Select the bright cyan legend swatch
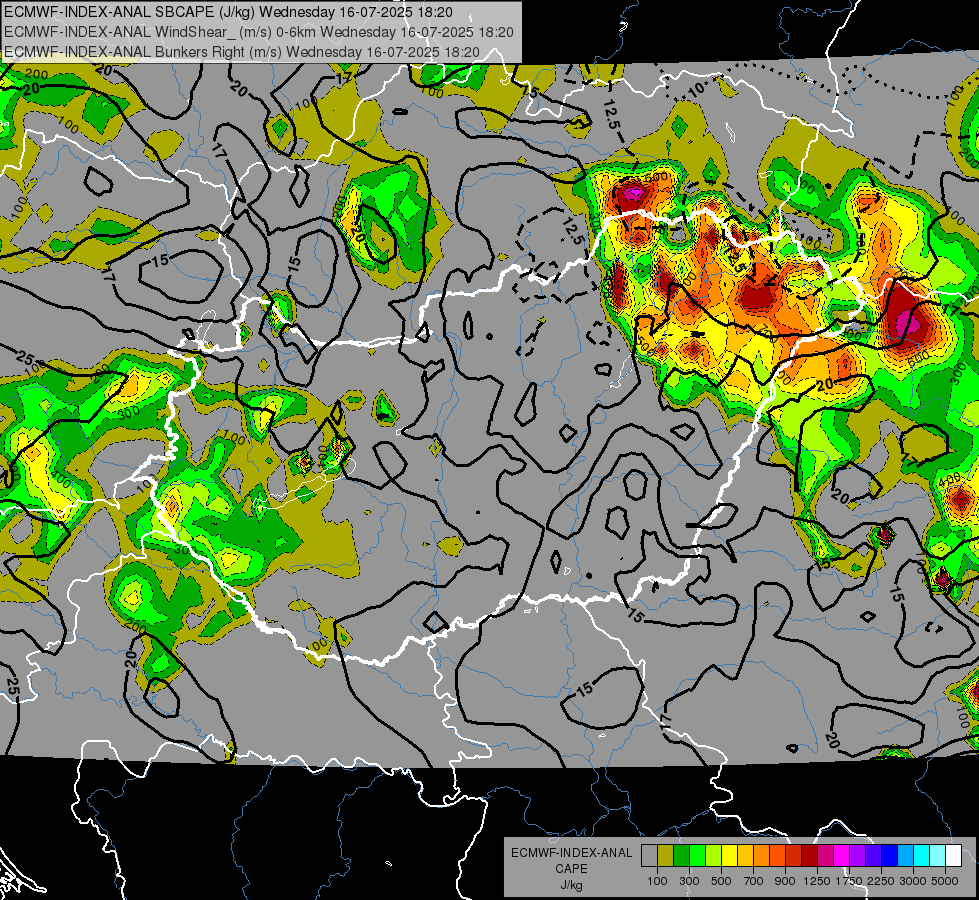The width and height of the screenshot is (979, 900). pyautogui.click(x=922, y=855)
